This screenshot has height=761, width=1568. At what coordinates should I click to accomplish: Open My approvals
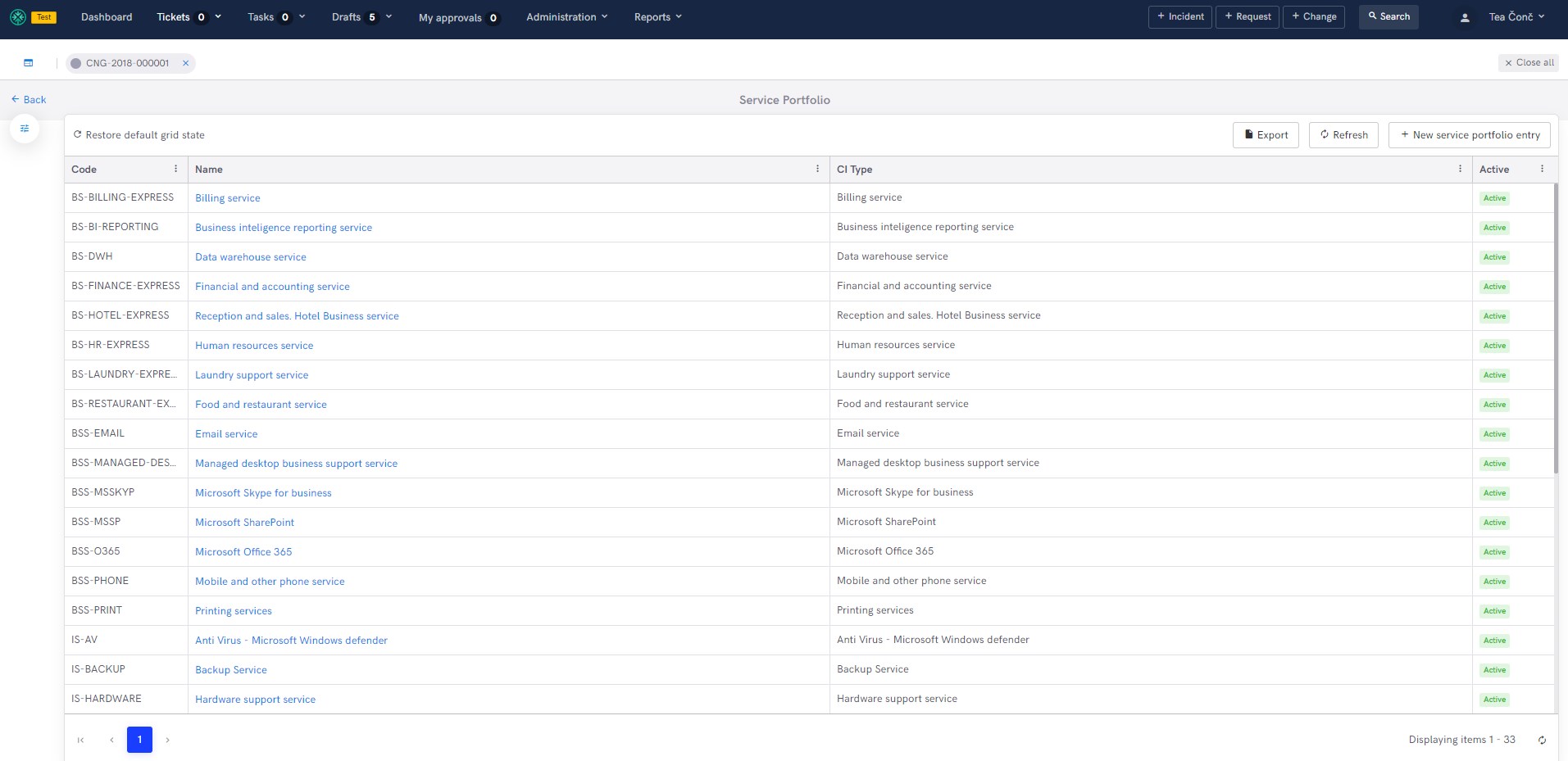click(459, 18)
